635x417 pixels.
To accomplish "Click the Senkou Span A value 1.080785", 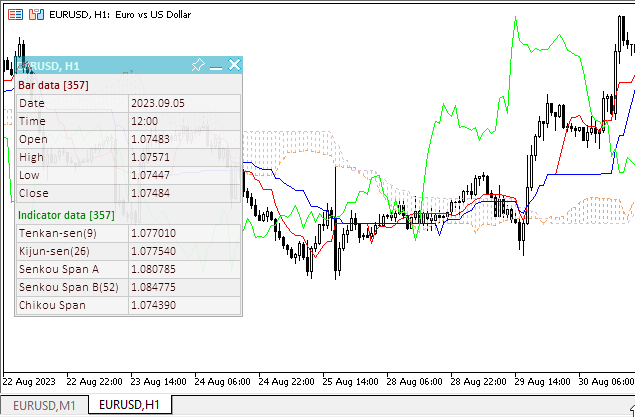I will 153,269.
